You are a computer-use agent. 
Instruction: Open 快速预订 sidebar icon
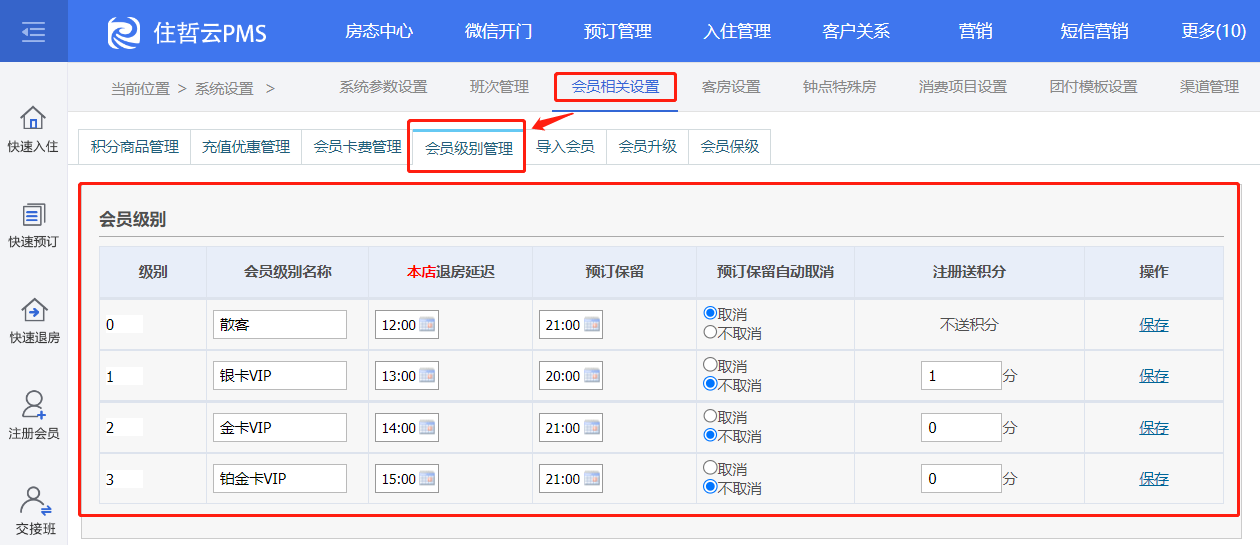(x=33, y=214)
